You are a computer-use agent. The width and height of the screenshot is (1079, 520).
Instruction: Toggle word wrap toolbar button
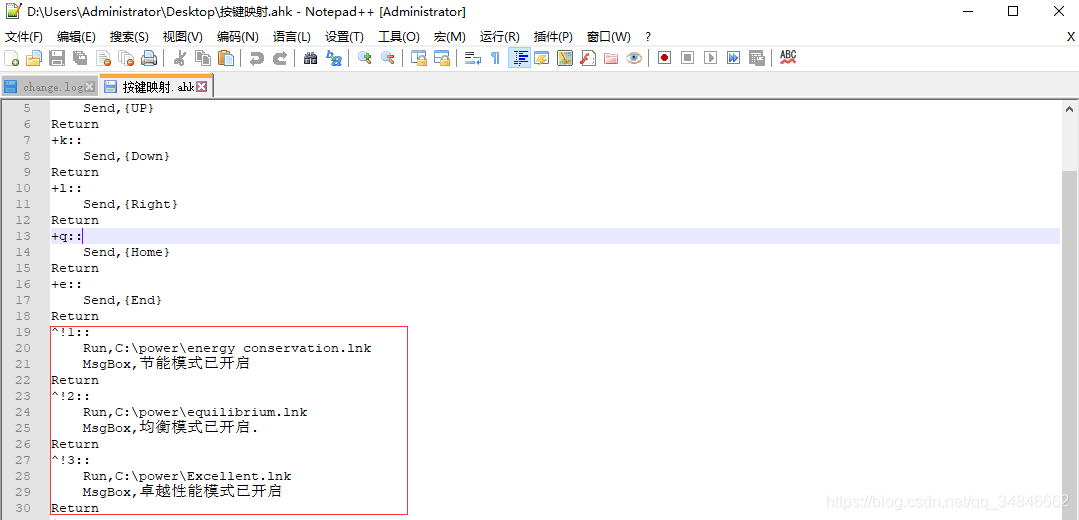pyautogui.click(x=473, y=58)
